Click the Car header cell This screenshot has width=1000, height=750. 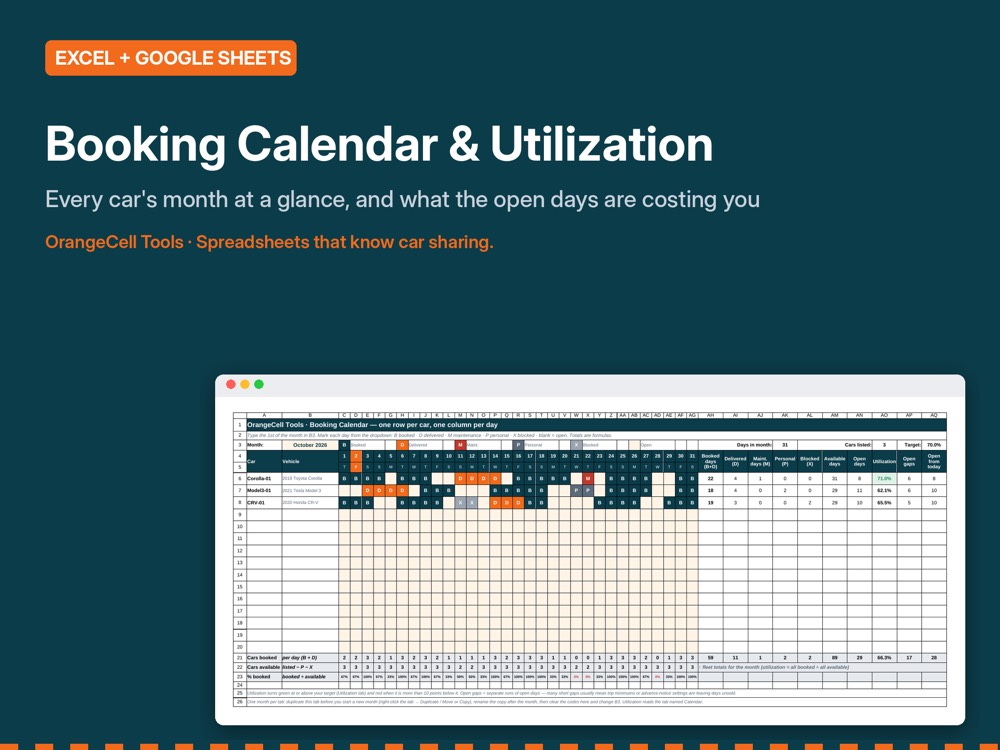click(264, 461)
